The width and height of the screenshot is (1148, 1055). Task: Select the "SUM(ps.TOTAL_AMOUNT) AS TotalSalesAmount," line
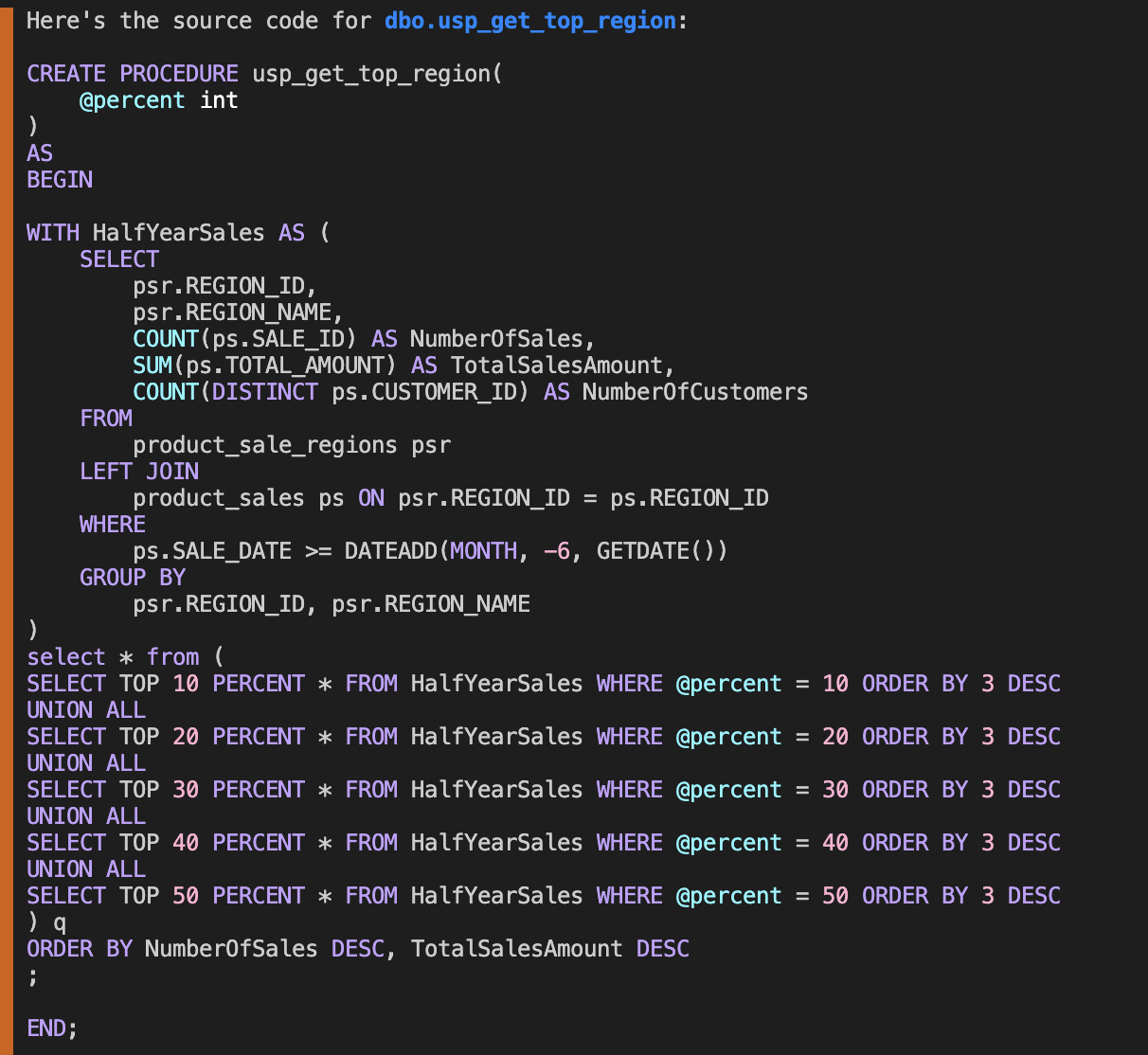tap(404, 366)
